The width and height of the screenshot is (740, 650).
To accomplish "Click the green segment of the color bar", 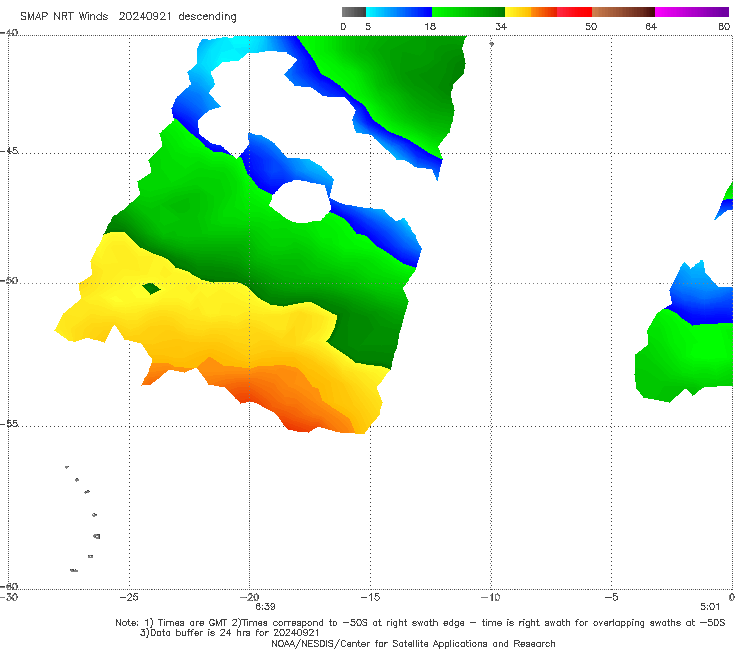I will 469,12.
